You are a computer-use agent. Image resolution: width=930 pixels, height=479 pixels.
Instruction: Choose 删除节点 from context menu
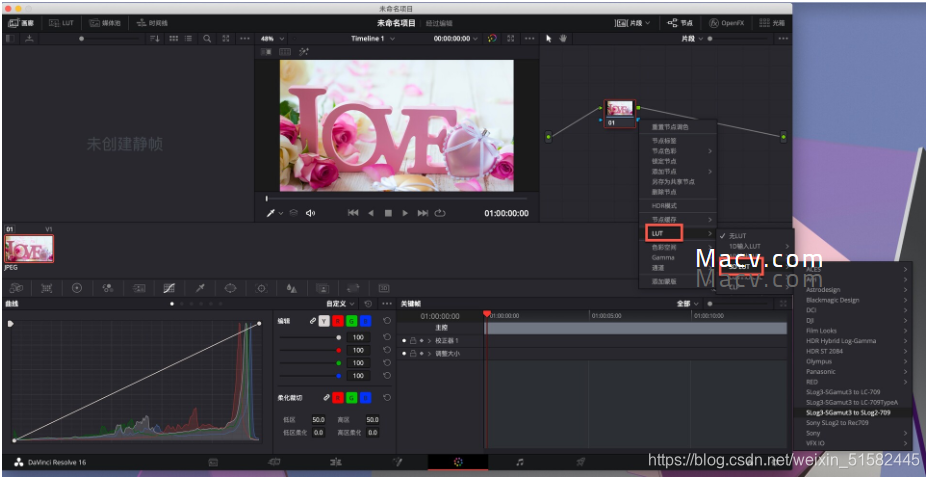pyautogui.click(x=664, y=192)
